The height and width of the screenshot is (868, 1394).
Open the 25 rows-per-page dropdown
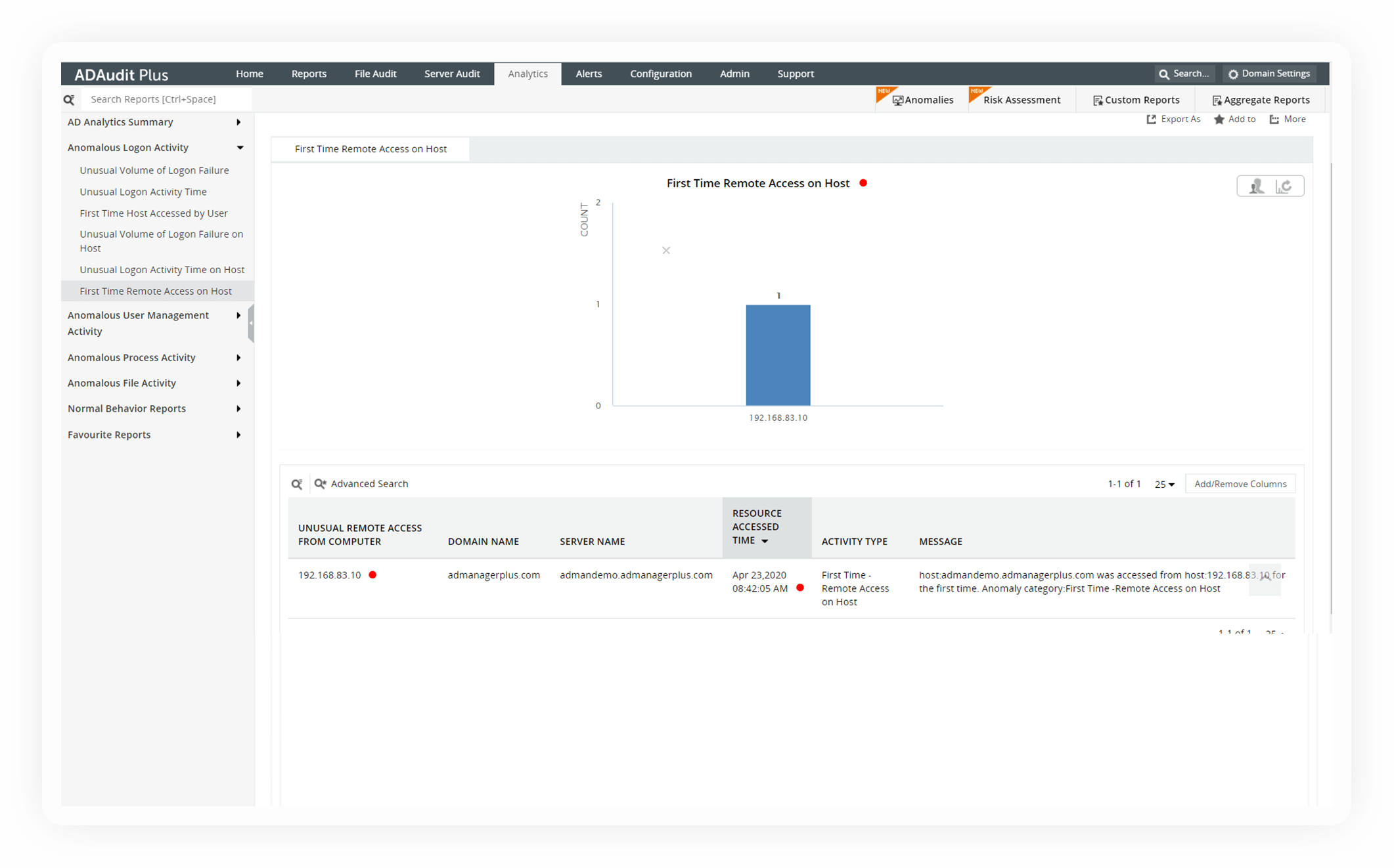click(1164, 485)
